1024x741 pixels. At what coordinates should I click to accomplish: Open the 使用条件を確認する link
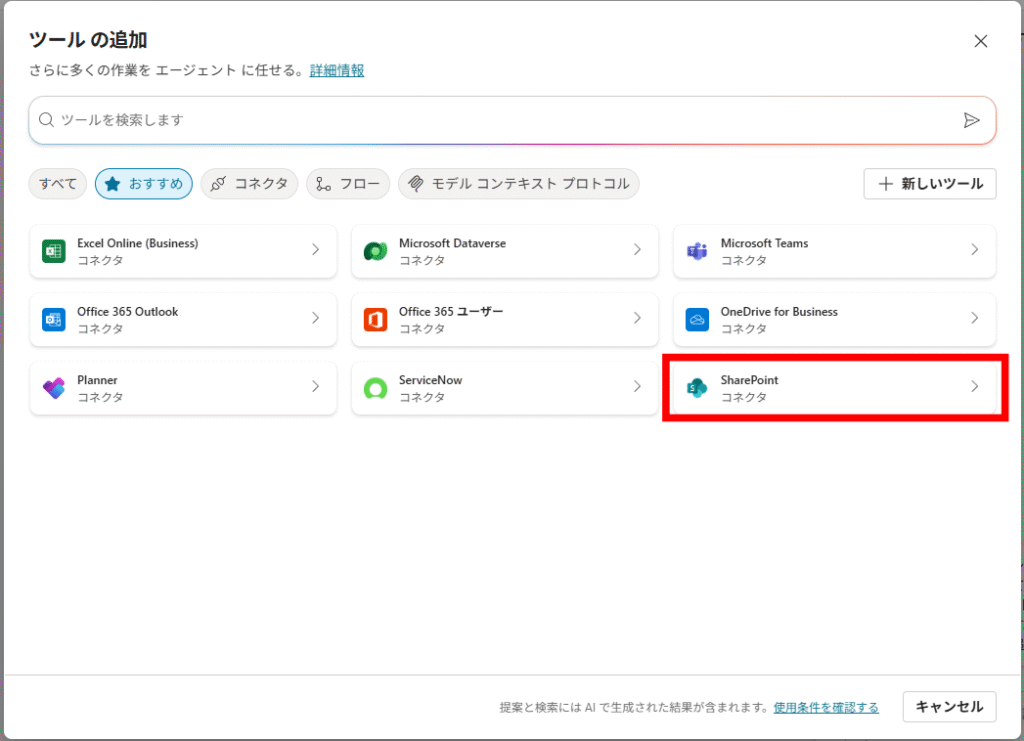pyautogui.click(x=826, y=707)
